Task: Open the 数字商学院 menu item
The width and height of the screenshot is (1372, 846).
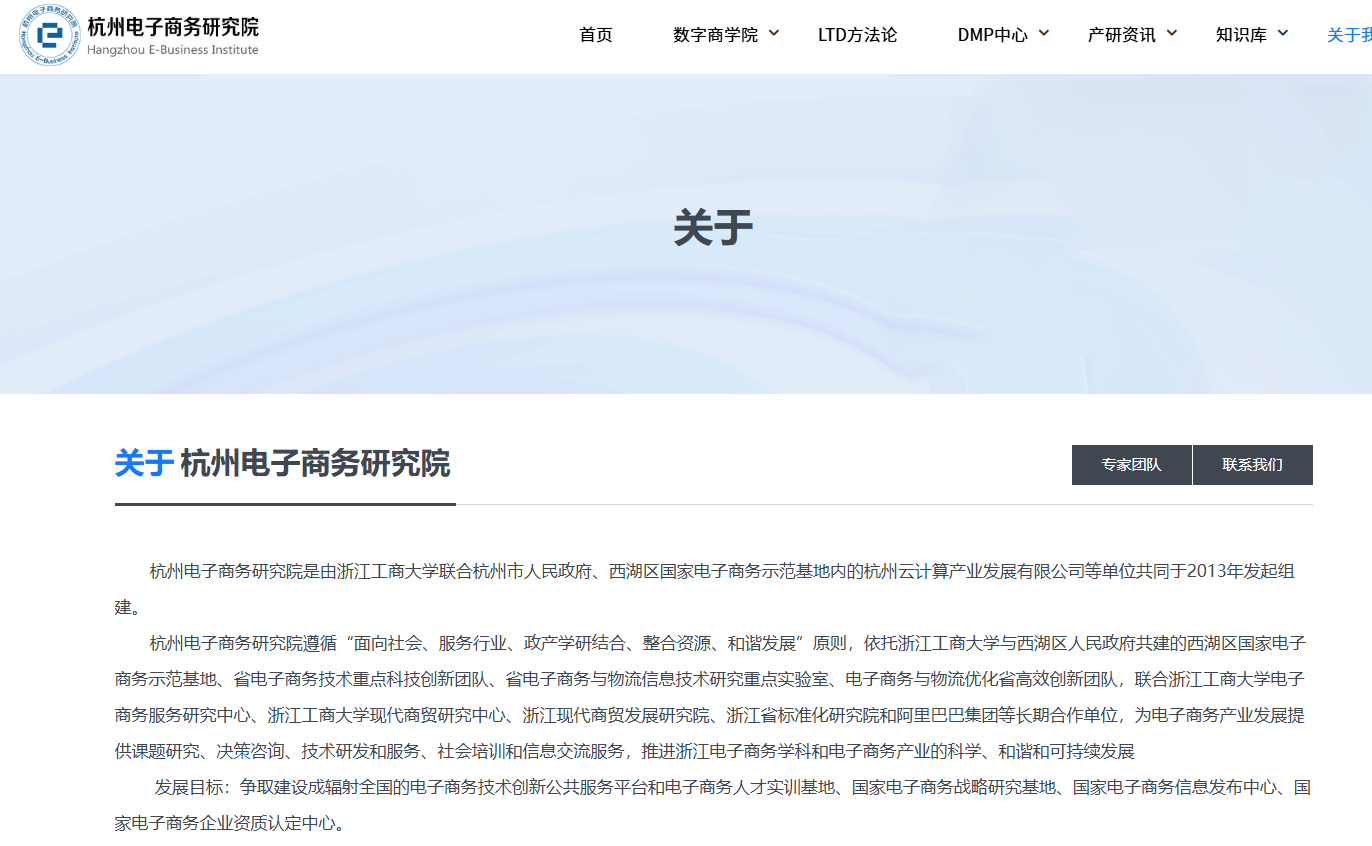Action: [715, 35]
